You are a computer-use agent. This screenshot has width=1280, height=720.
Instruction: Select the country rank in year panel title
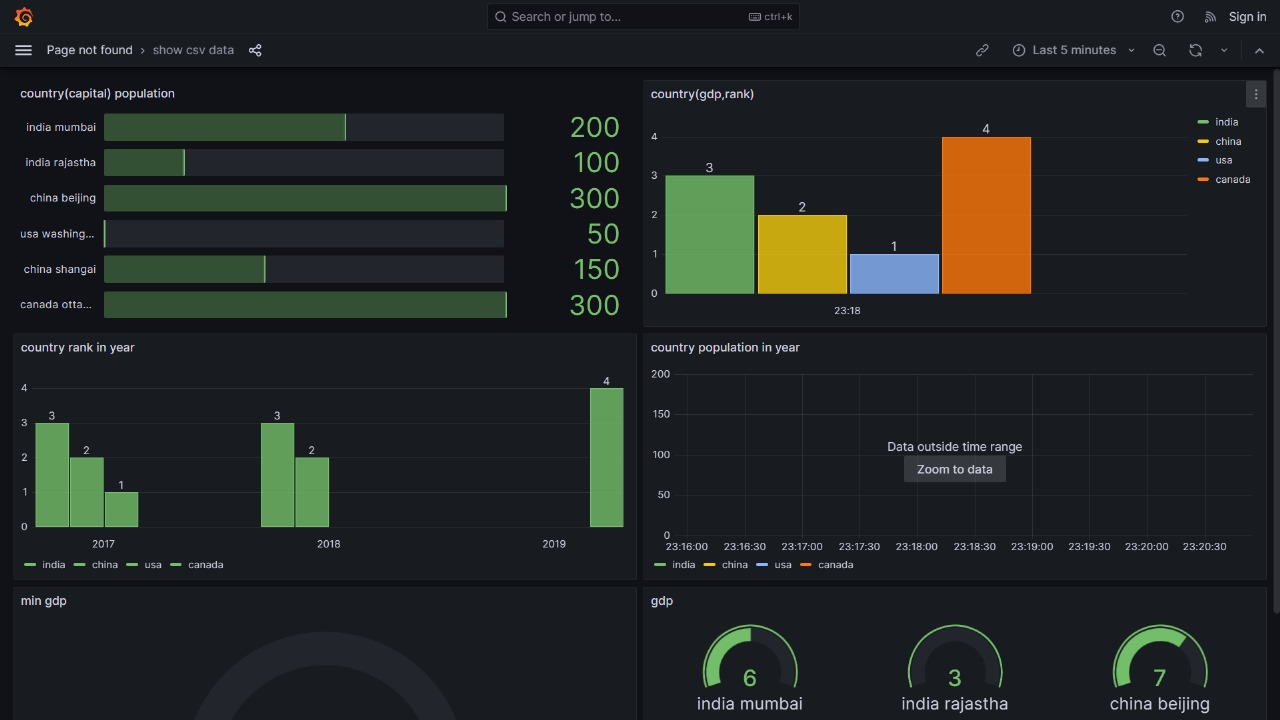tap(77, 347)
